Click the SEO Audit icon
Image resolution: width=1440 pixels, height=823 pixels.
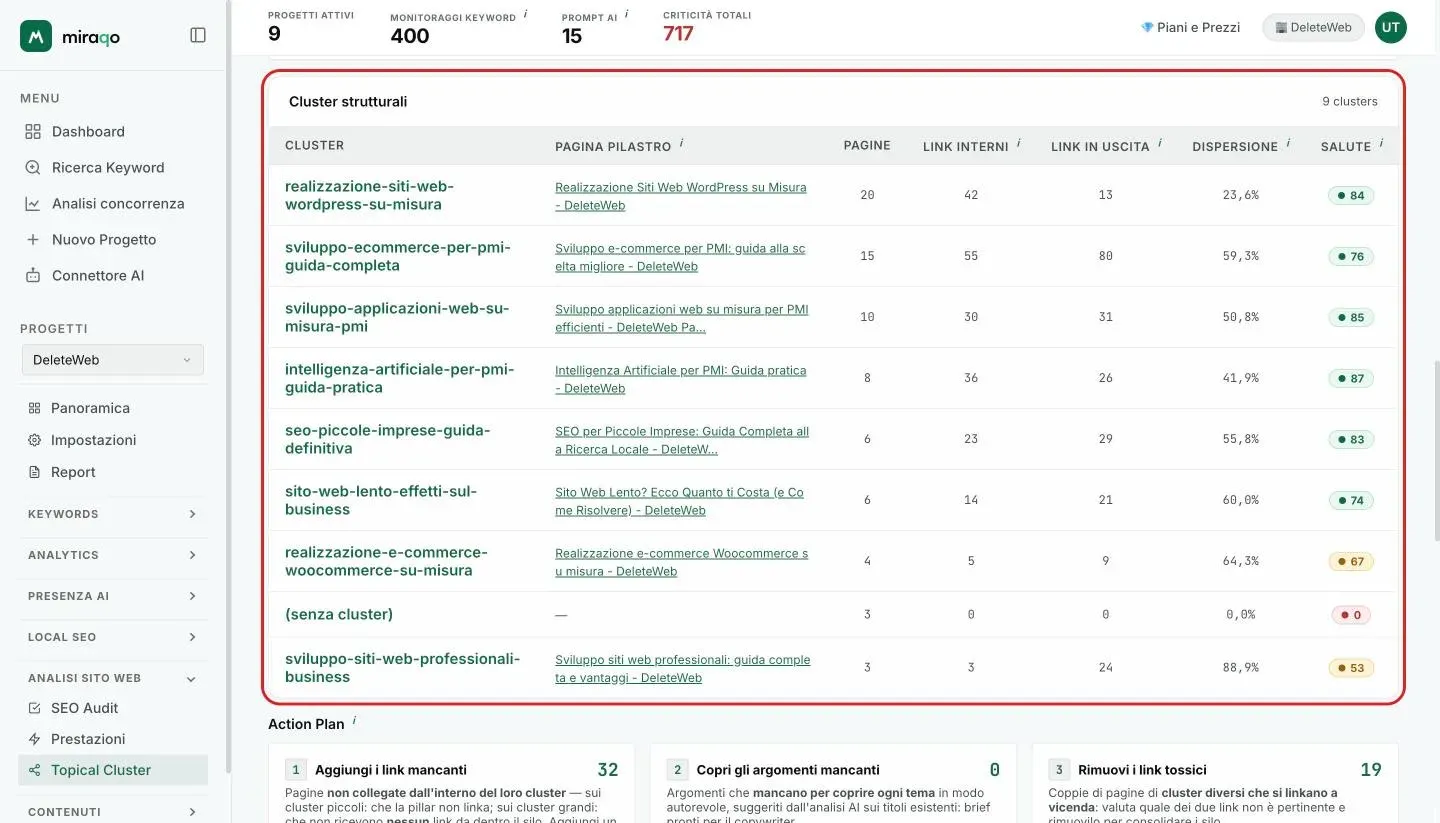34,708
